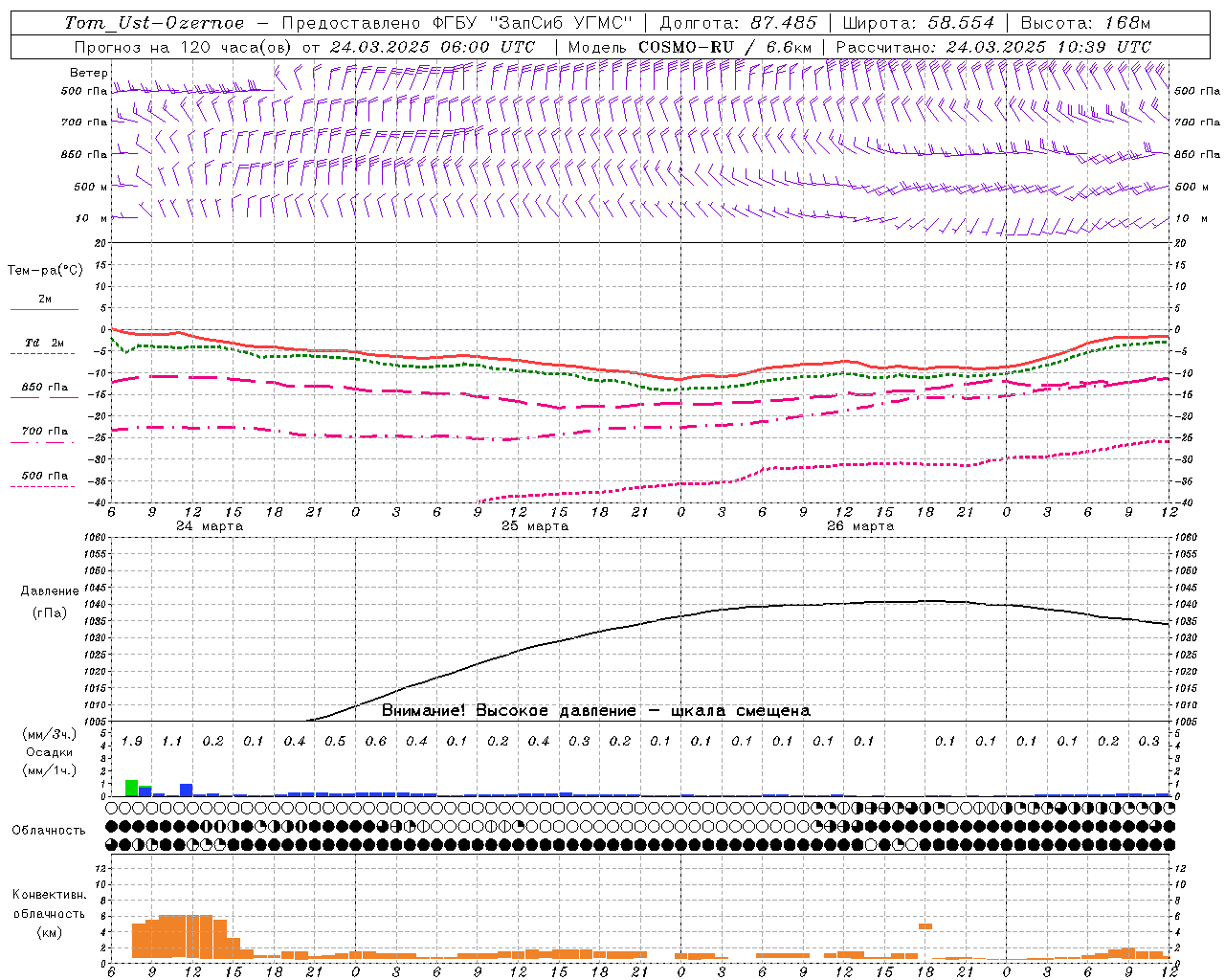
Task: Click the 1.9 precipitation total value
Action: pos(132,742)
